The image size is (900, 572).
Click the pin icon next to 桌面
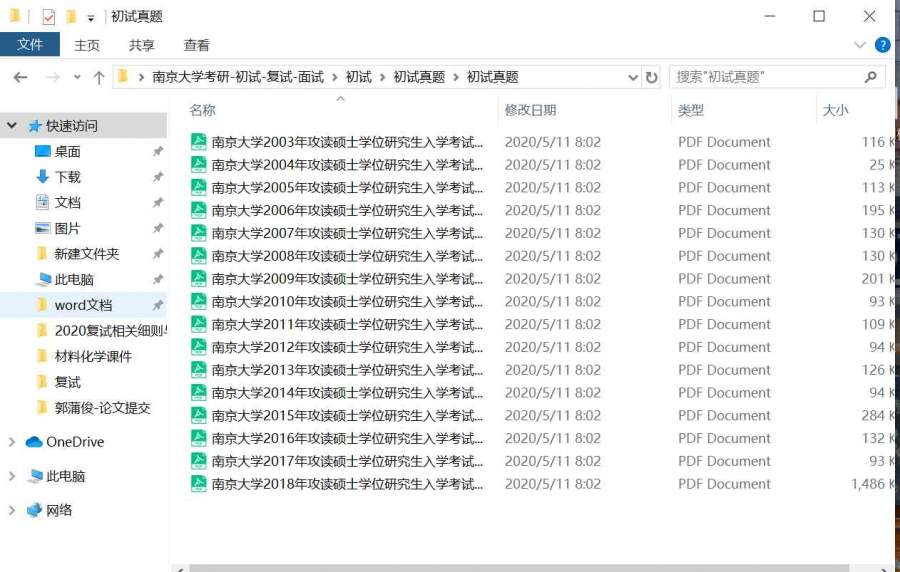click(157, 151)
